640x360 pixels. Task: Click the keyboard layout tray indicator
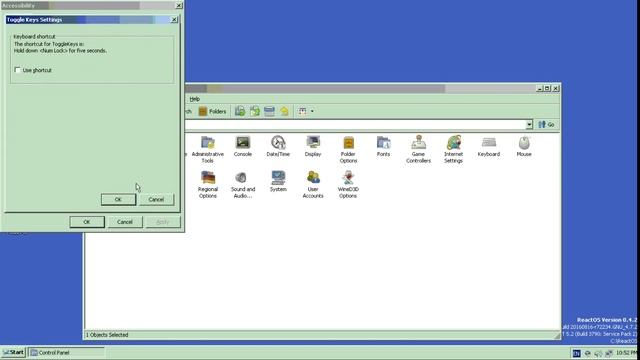(576, 353)
